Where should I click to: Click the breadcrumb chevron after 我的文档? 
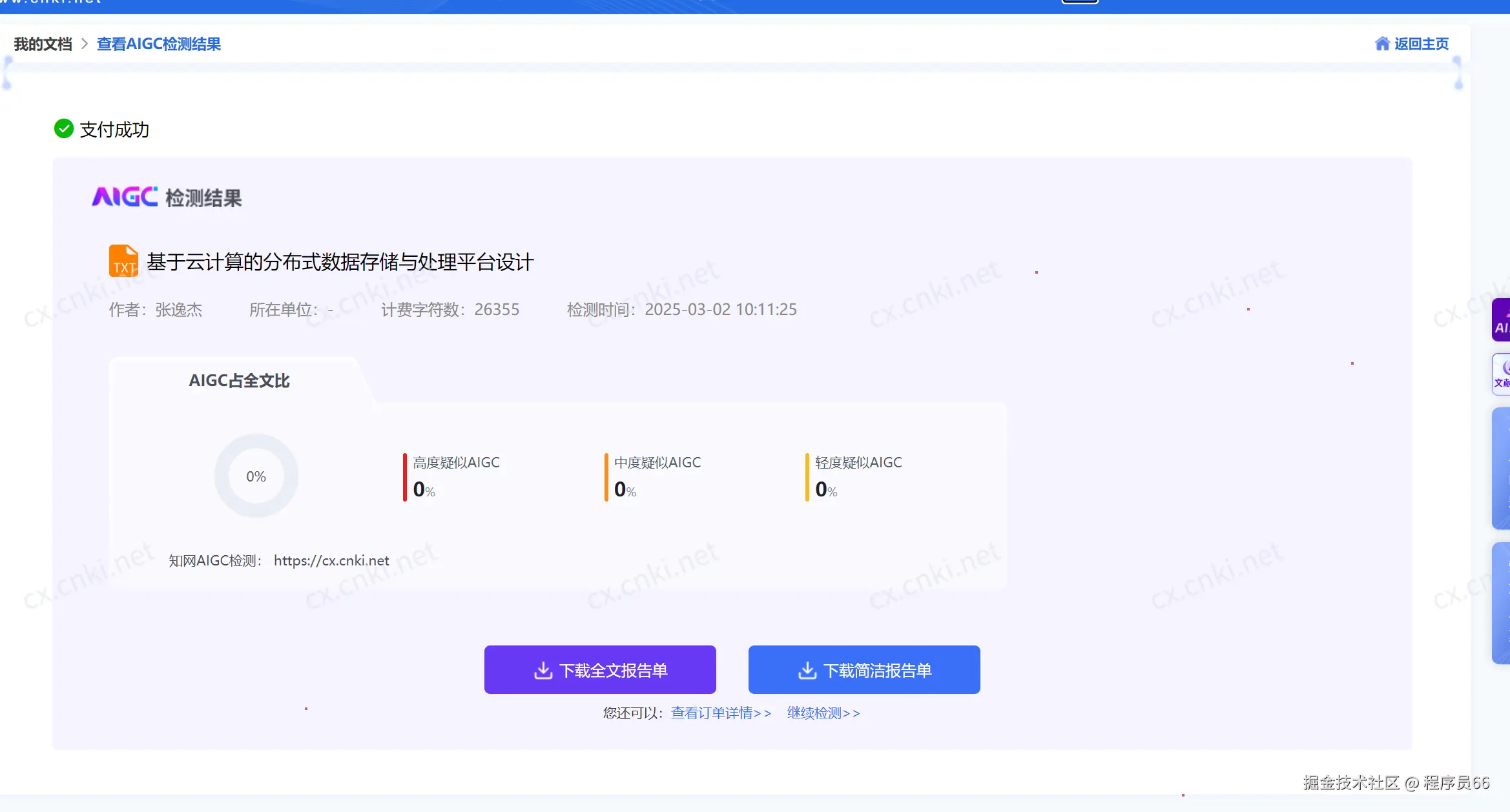[x=85, y=44]
